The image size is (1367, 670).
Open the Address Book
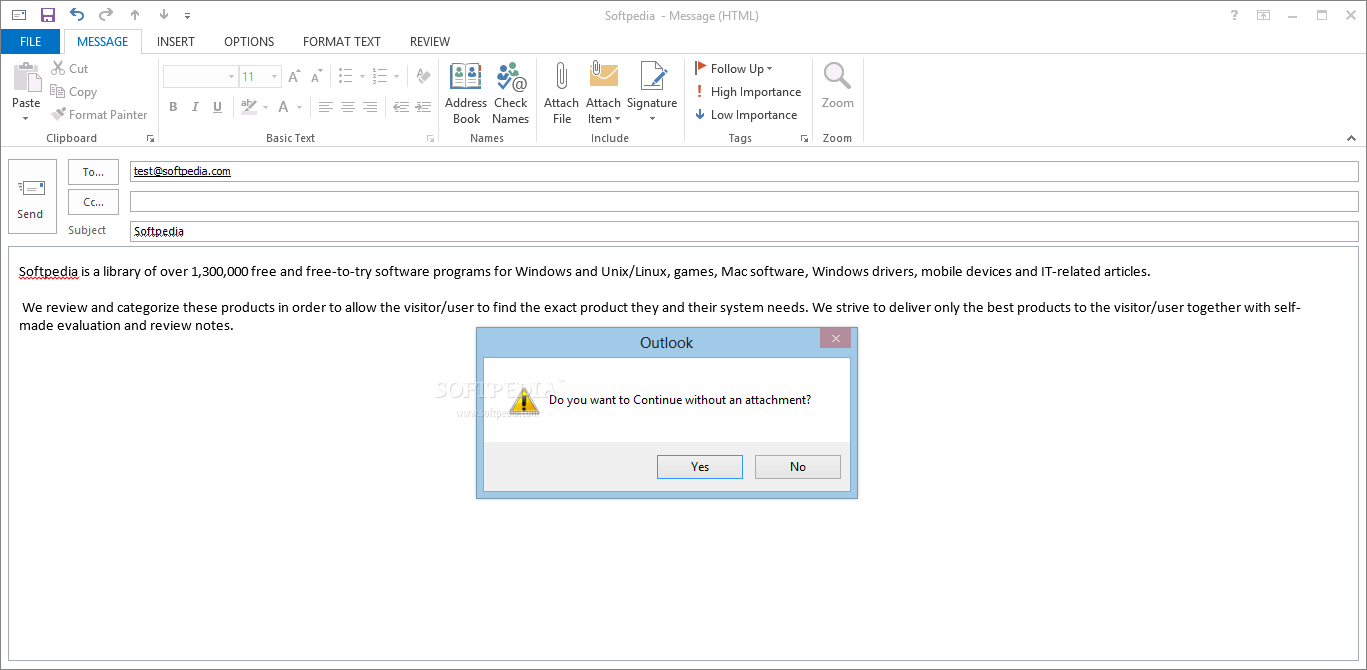(x=466, y=93)
